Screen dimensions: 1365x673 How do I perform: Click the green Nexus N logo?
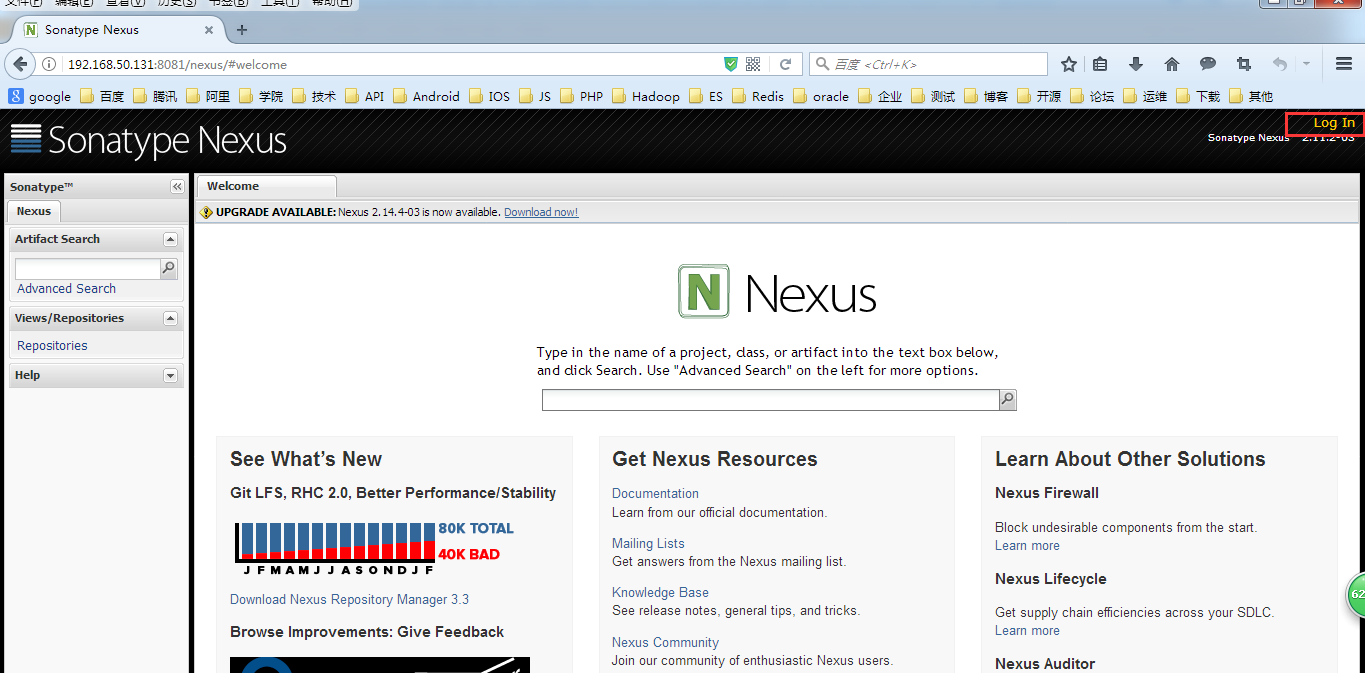[704, 292]
